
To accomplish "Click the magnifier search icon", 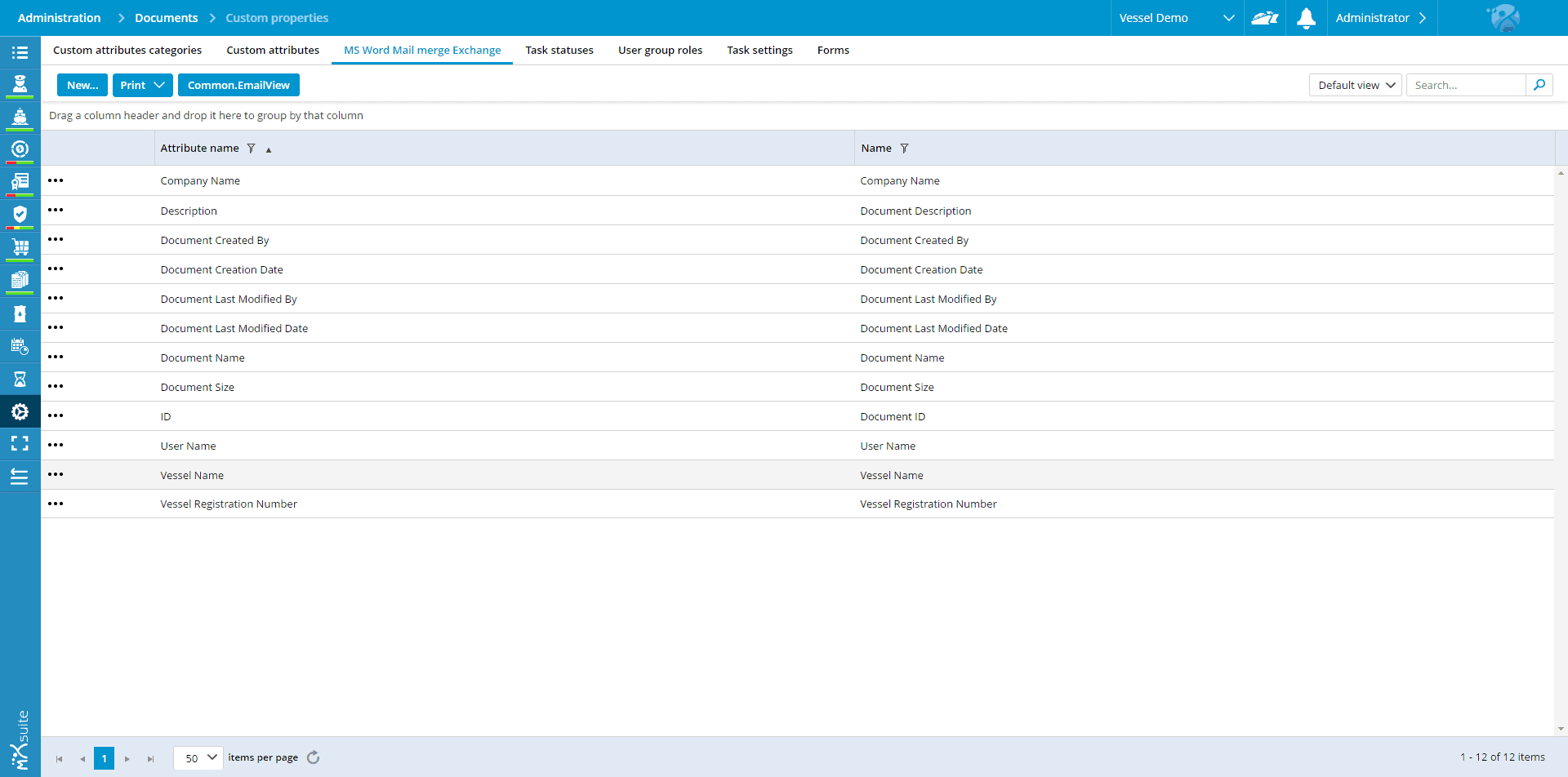I will tap(1539, 85).
